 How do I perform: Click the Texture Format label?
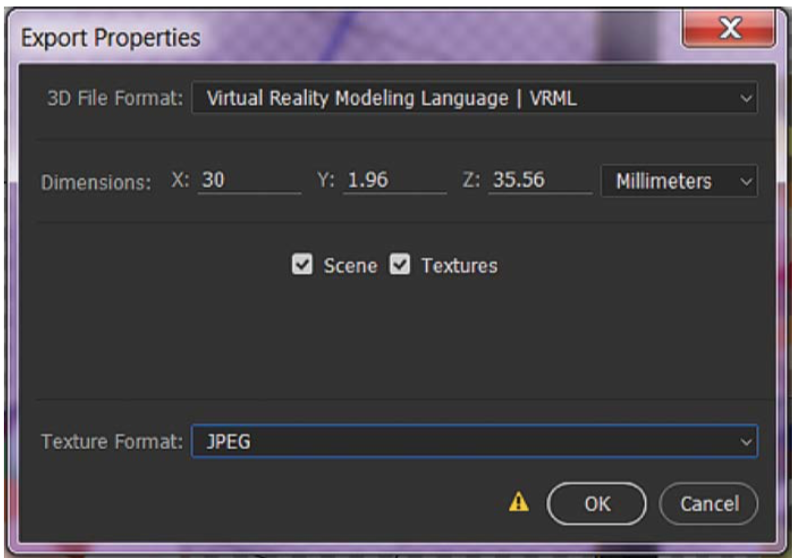(x=112, y=441)
